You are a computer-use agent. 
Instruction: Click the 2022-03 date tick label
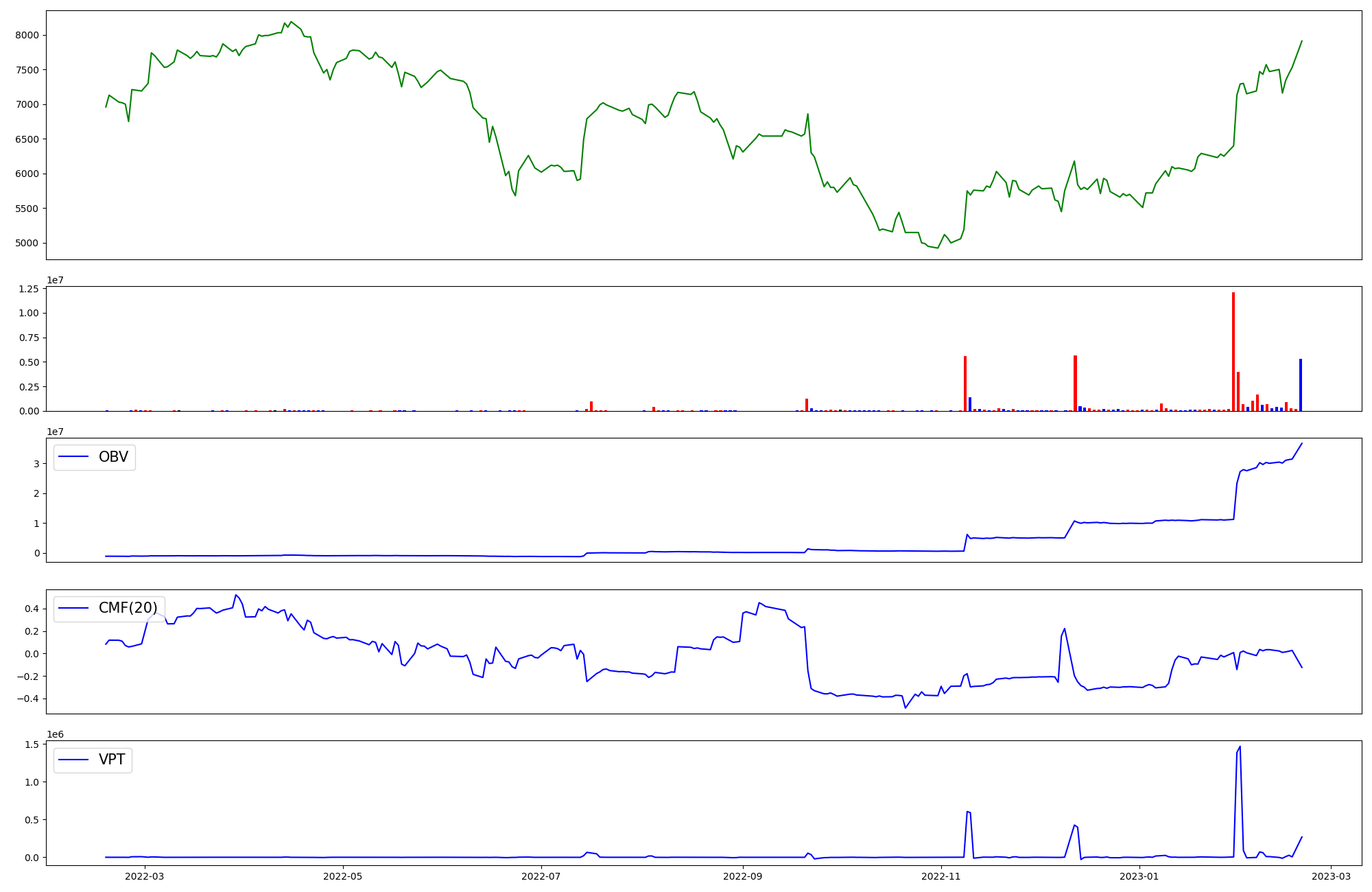click(145, 876)
